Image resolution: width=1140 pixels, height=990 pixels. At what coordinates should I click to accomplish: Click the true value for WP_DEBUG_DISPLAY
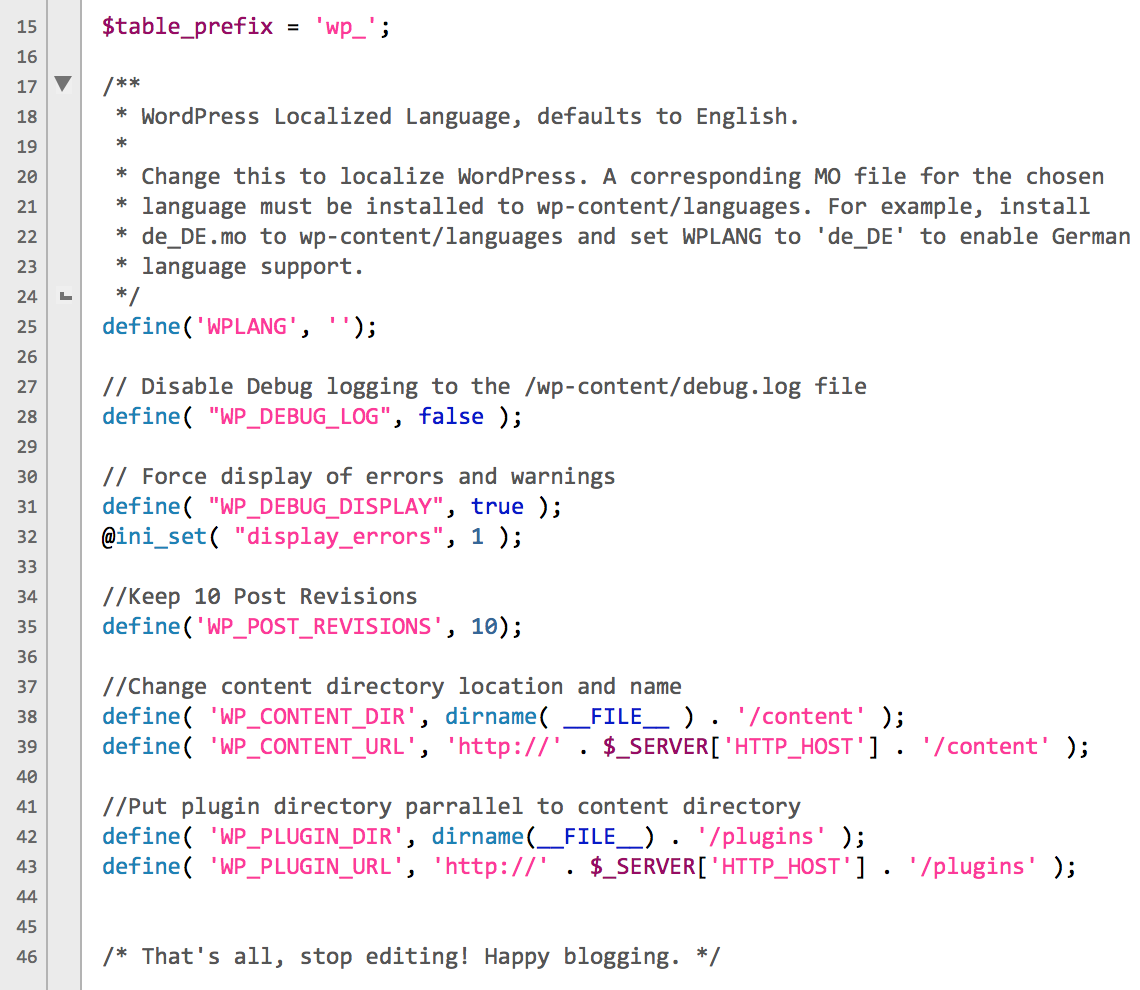pyautogui.click(x=497, y=507)
